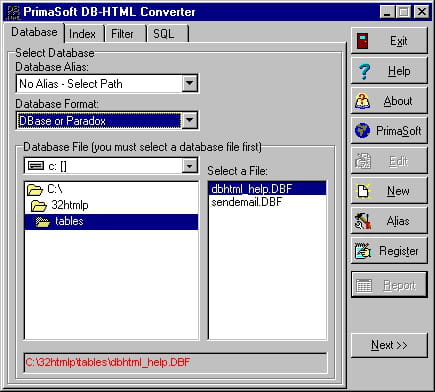Click the About book icon
Viewport: 435px width, 392px height.
pyautogui.click(x=363, y=101)
